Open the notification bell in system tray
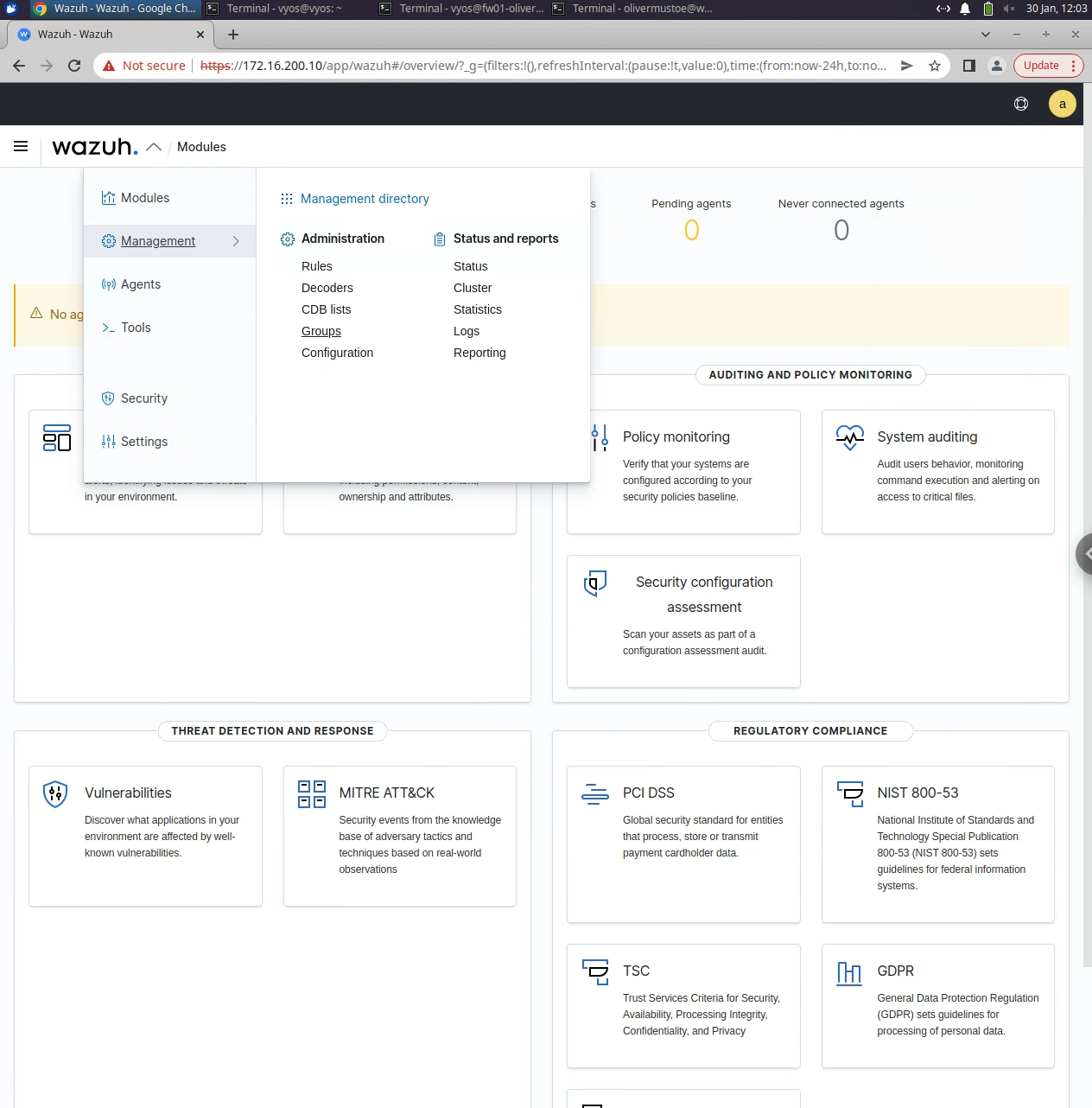The height and width of the screenshot is (1108, 1092). [965, 9]
